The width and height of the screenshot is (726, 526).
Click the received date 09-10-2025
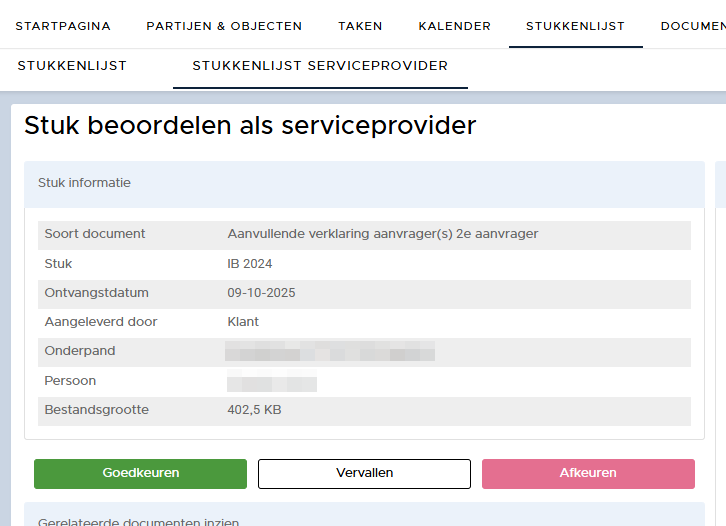point(261,293)
